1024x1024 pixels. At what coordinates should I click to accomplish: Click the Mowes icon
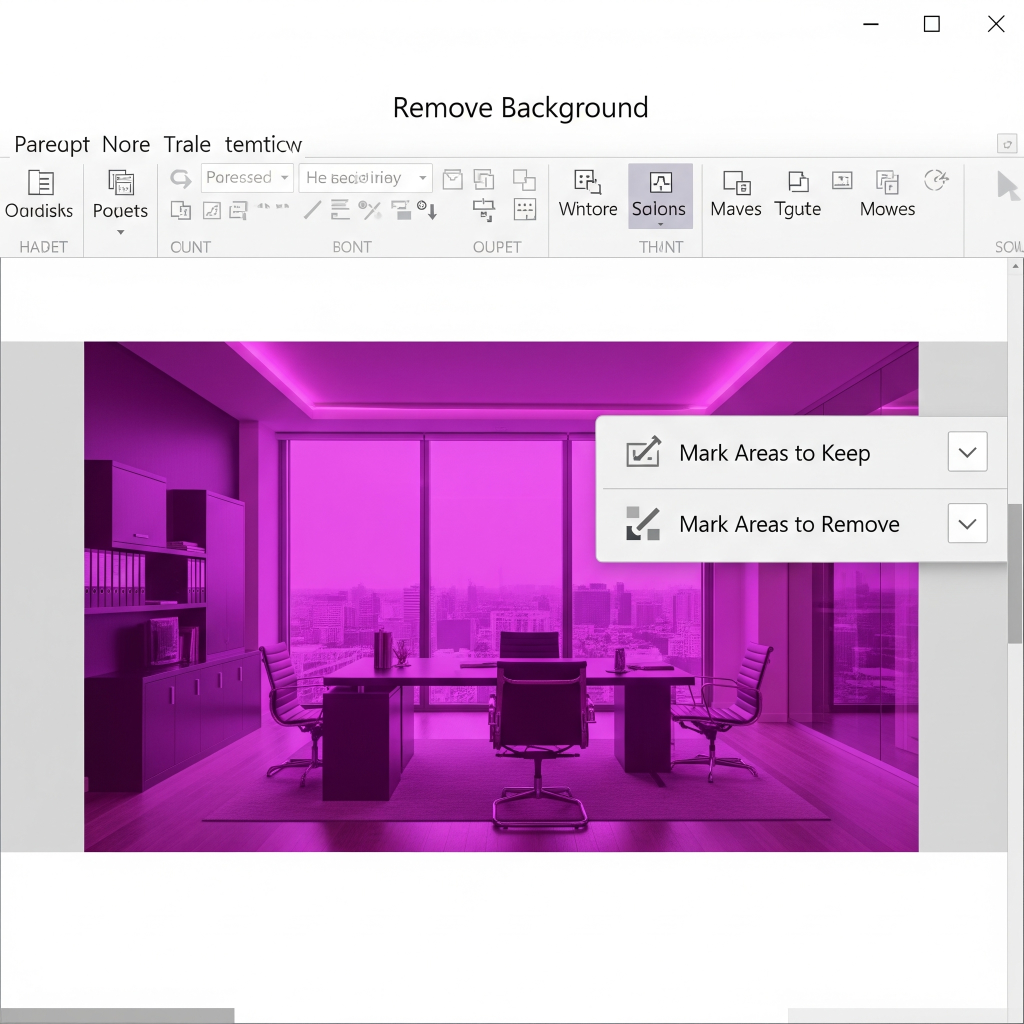(887, 182)
